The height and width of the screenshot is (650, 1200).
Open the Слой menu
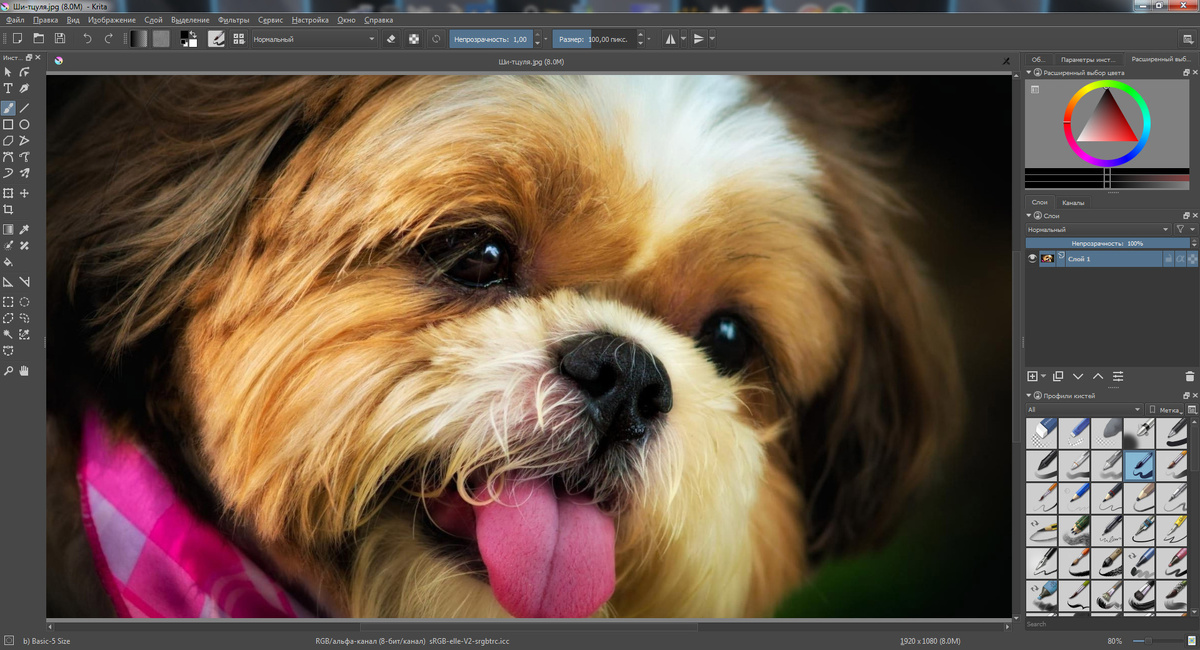(153, 20)
